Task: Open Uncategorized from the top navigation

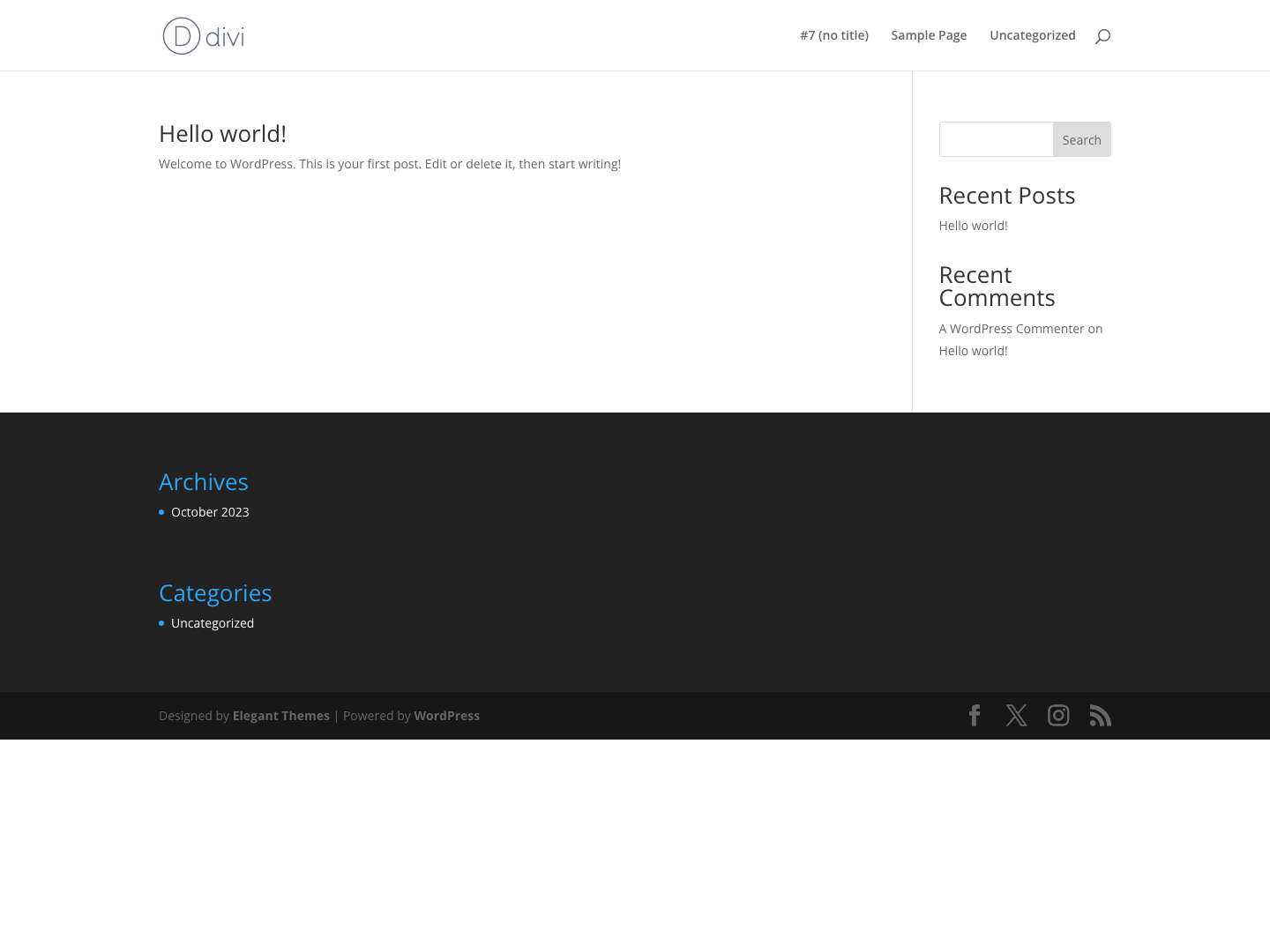Action: (x=1033, y=35)
